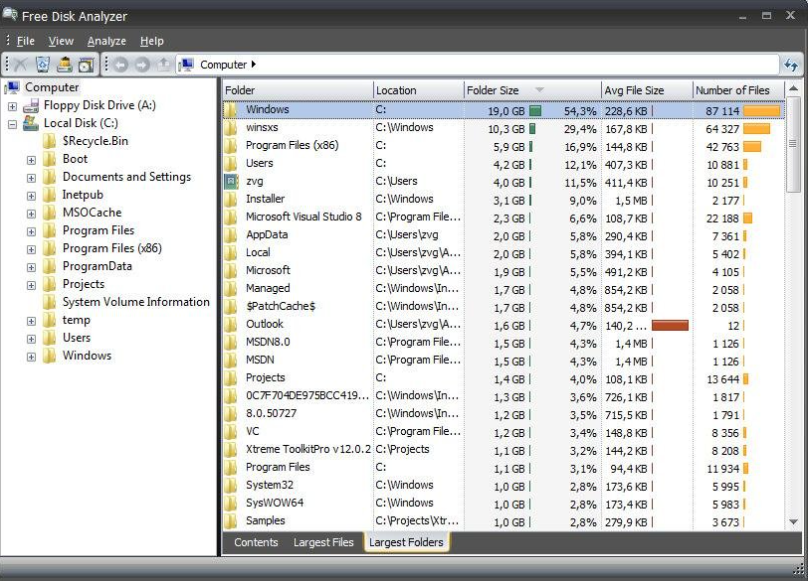Screen dimensions: 808x581
Task: Open the Analyze menu
Action: pyautogui.click(x=107, y=41)
